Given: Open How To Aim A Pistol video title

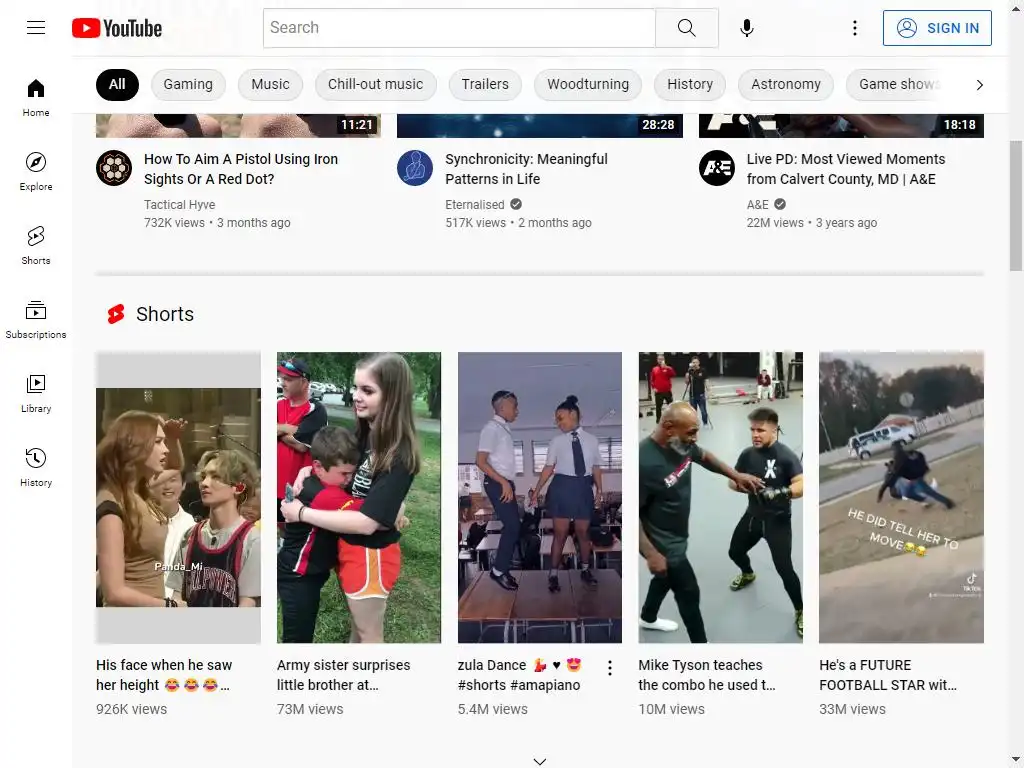Looking at the screenshot, I should coord(241,169).
